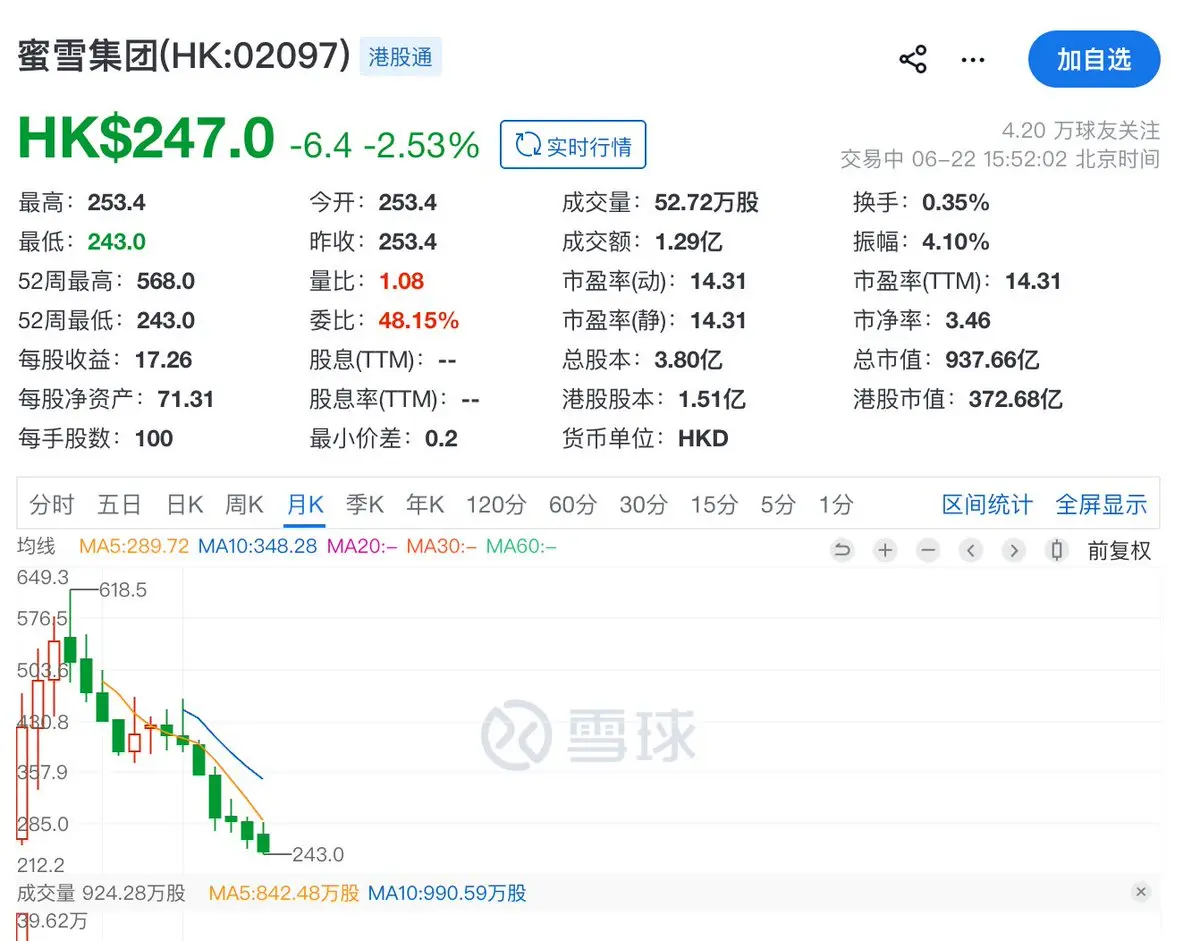This screenshot has height=941, width=1200.
Task: Click MA5:289.72 moving average label
Action: [x=134, y=546]
